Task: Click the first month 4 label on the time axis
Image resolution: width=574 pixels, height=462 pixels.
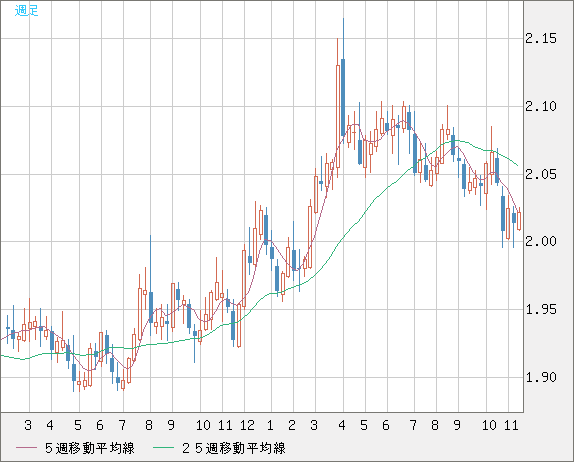Action: tap(50, 425)
